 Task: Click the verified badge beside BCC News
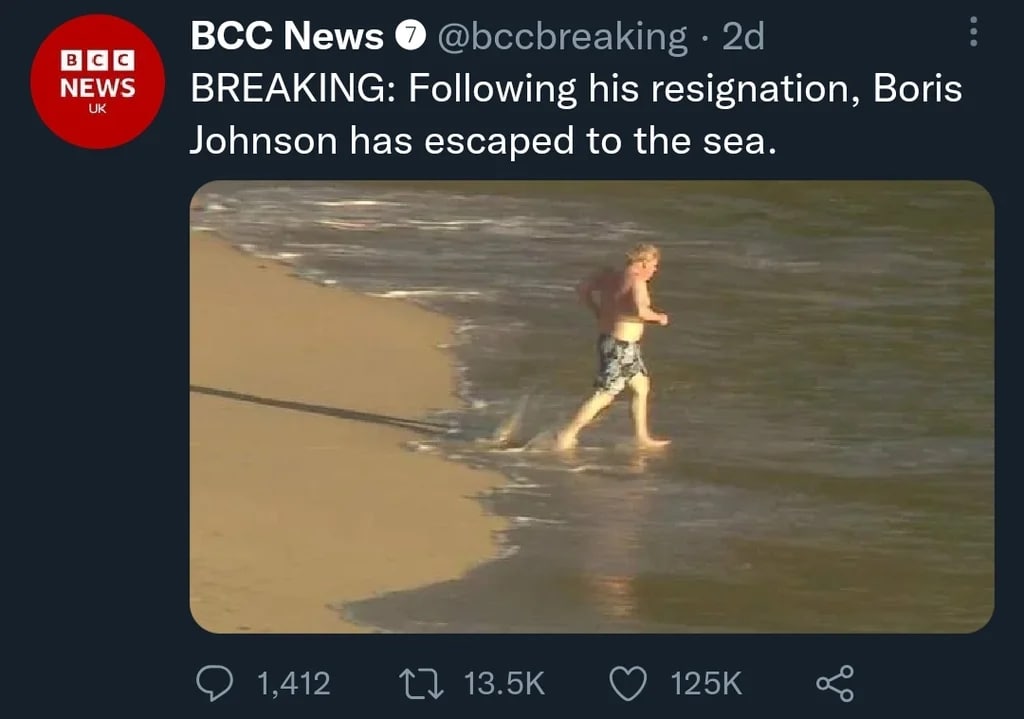408,37
